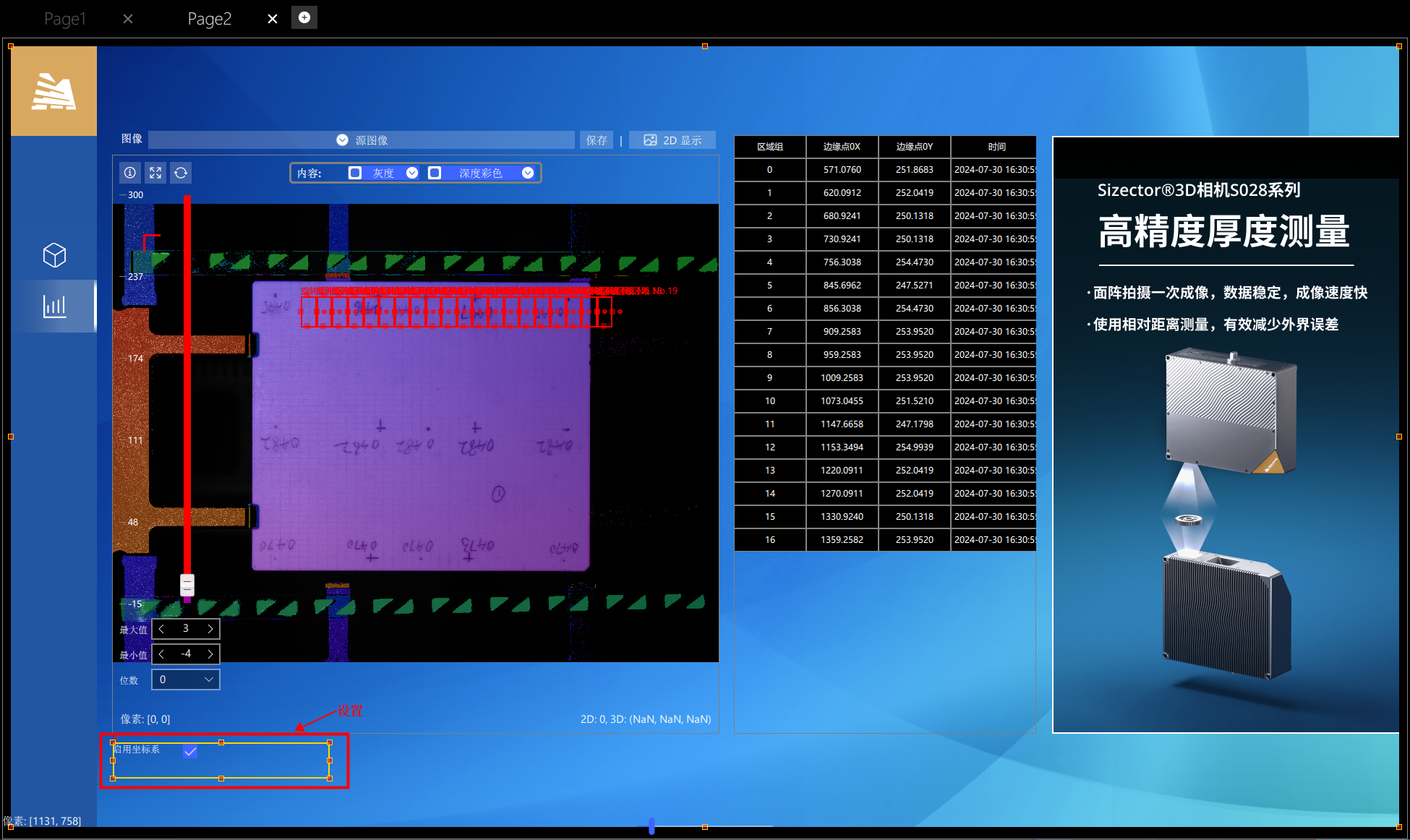Select table cell 730.9241

pos(842,239)
